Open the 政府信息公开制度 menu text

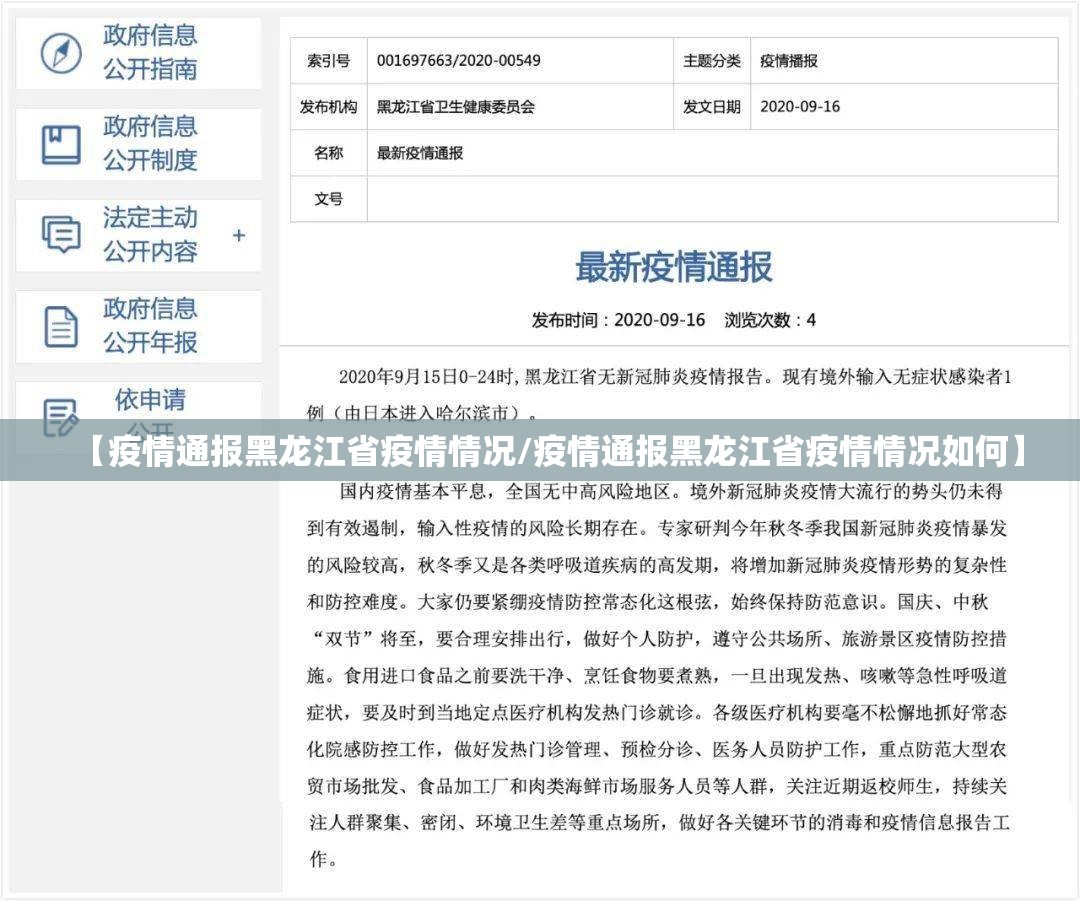pyautogui.click(x=150, y=143)
